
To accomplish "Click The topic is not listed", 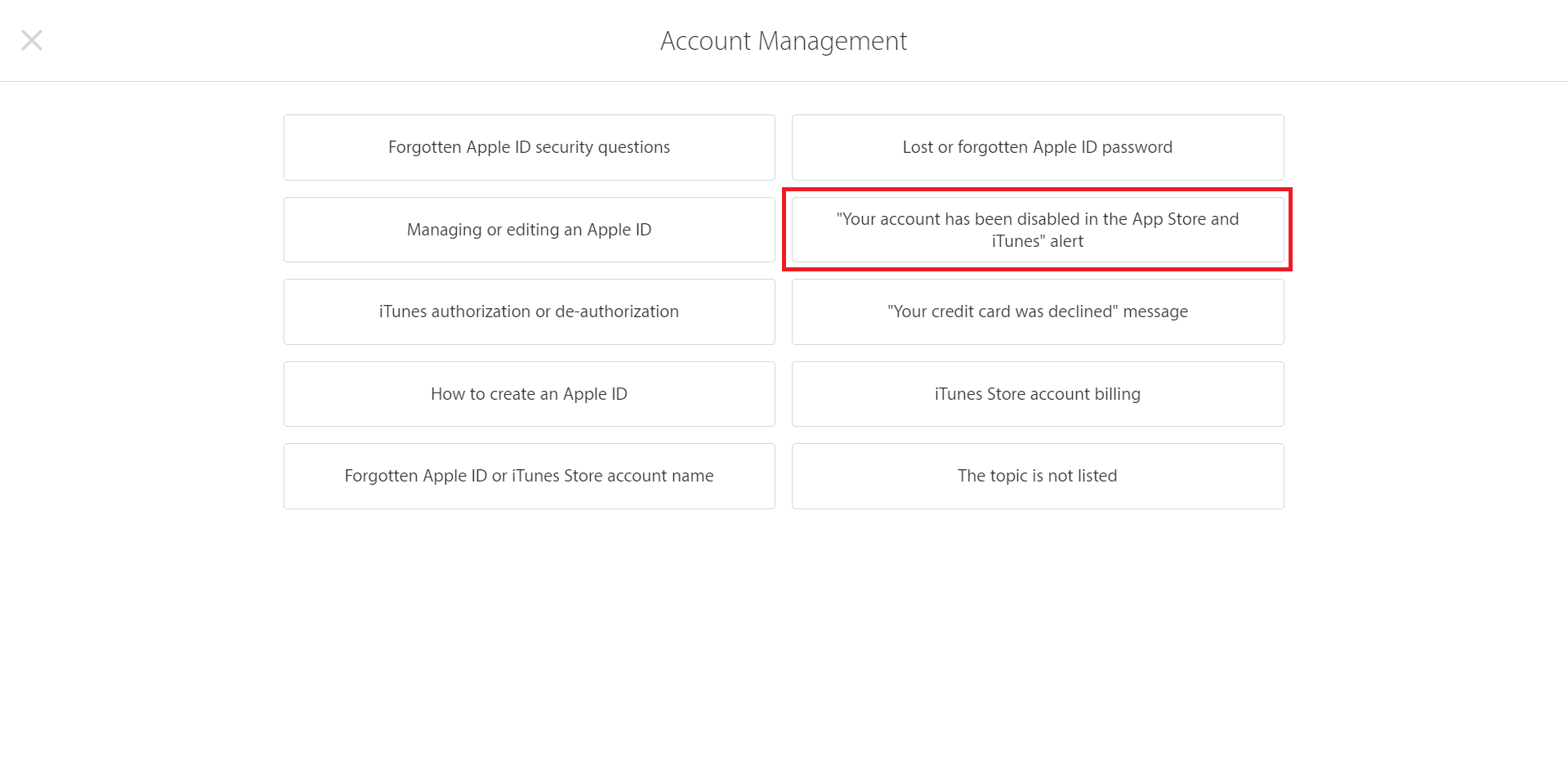I will [x=1037, y=476].
